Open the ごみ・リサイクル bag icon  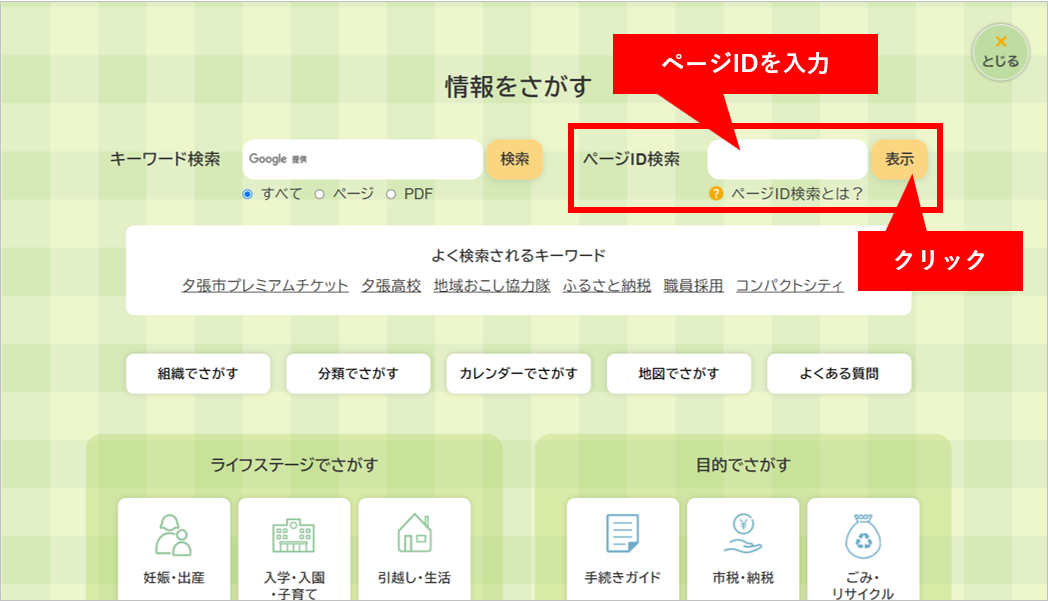(x=862, y=535)
